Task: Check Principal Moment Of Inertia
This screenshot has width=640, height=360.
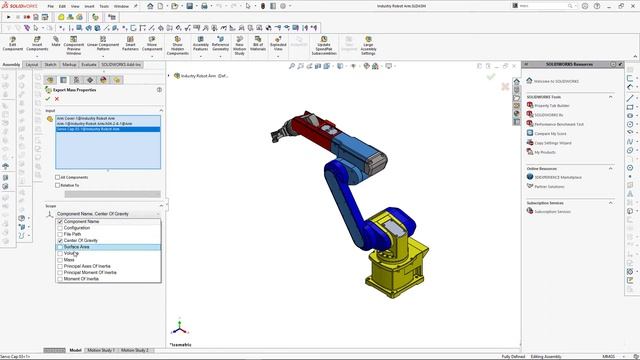Action: 60,272
